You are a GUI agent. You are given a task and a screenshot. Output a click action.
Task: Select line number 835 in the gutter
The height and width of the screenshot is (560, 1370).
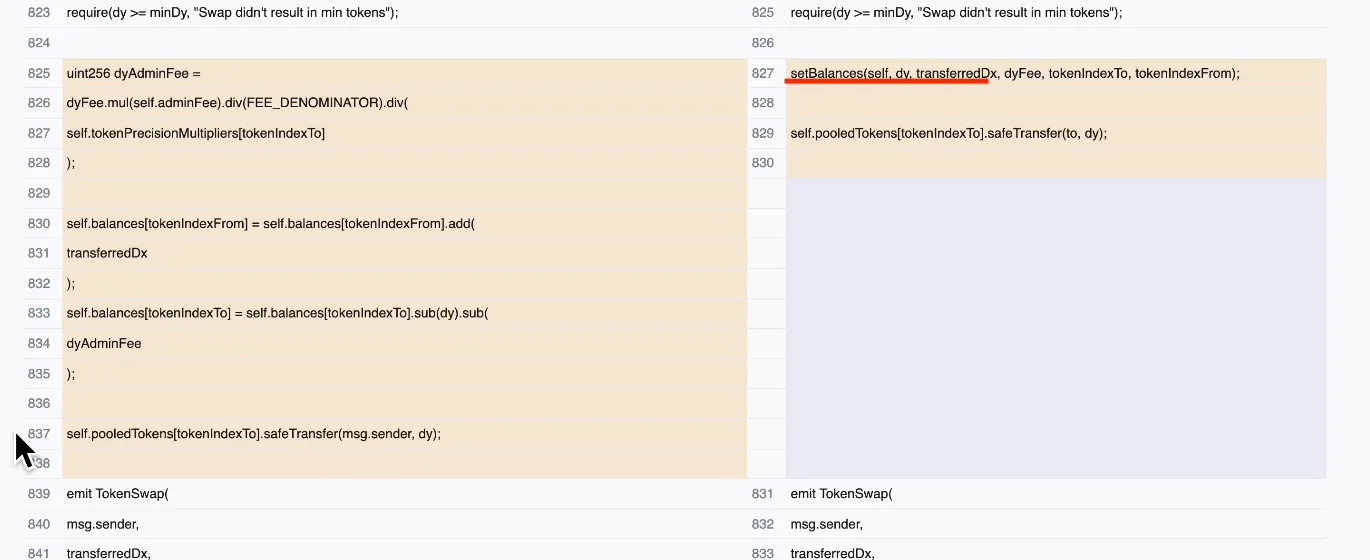pyautogui.click(x=39, y=373)
